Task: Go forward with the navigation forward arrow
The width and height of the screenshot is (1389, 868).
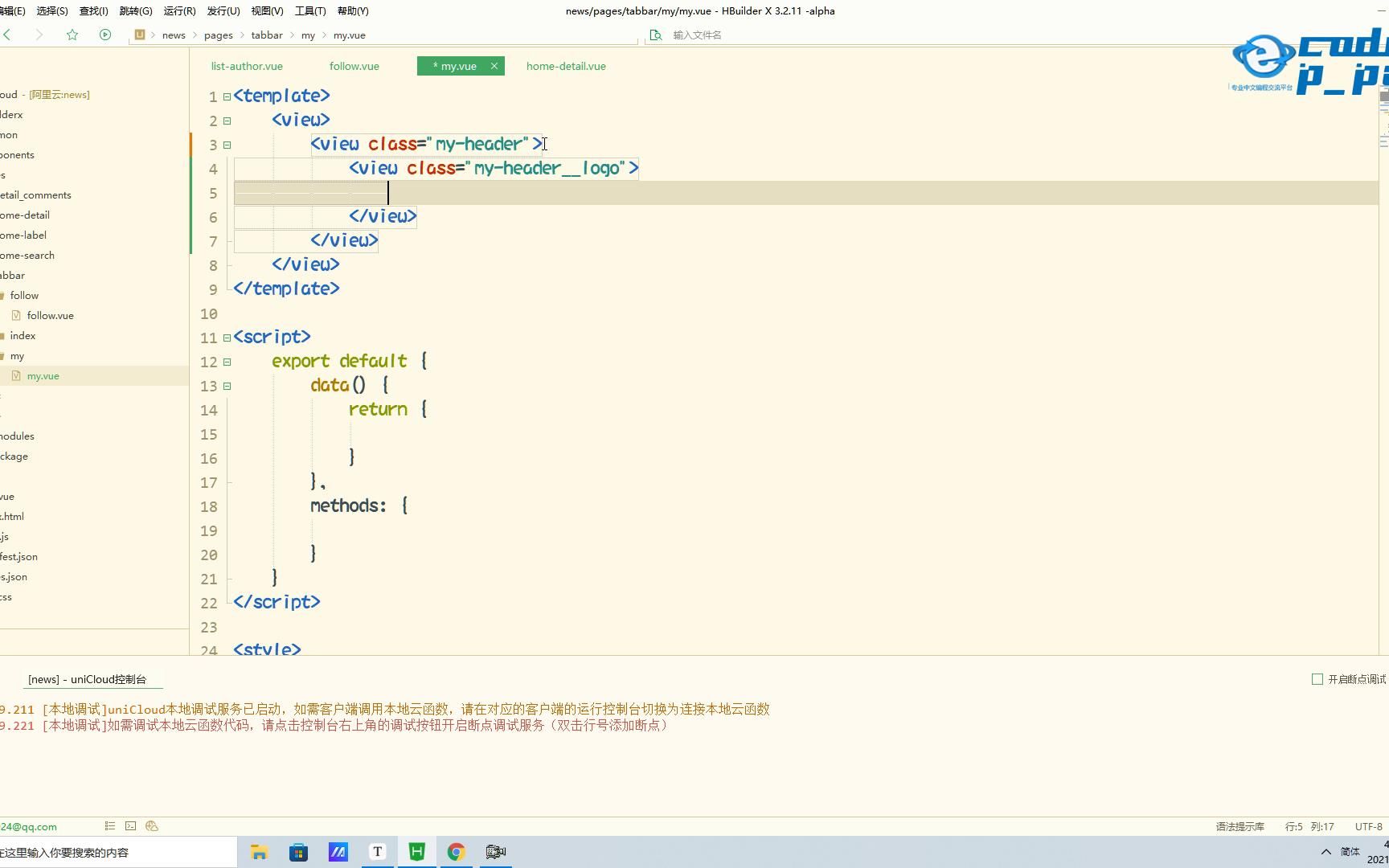Action: (39, 35)
